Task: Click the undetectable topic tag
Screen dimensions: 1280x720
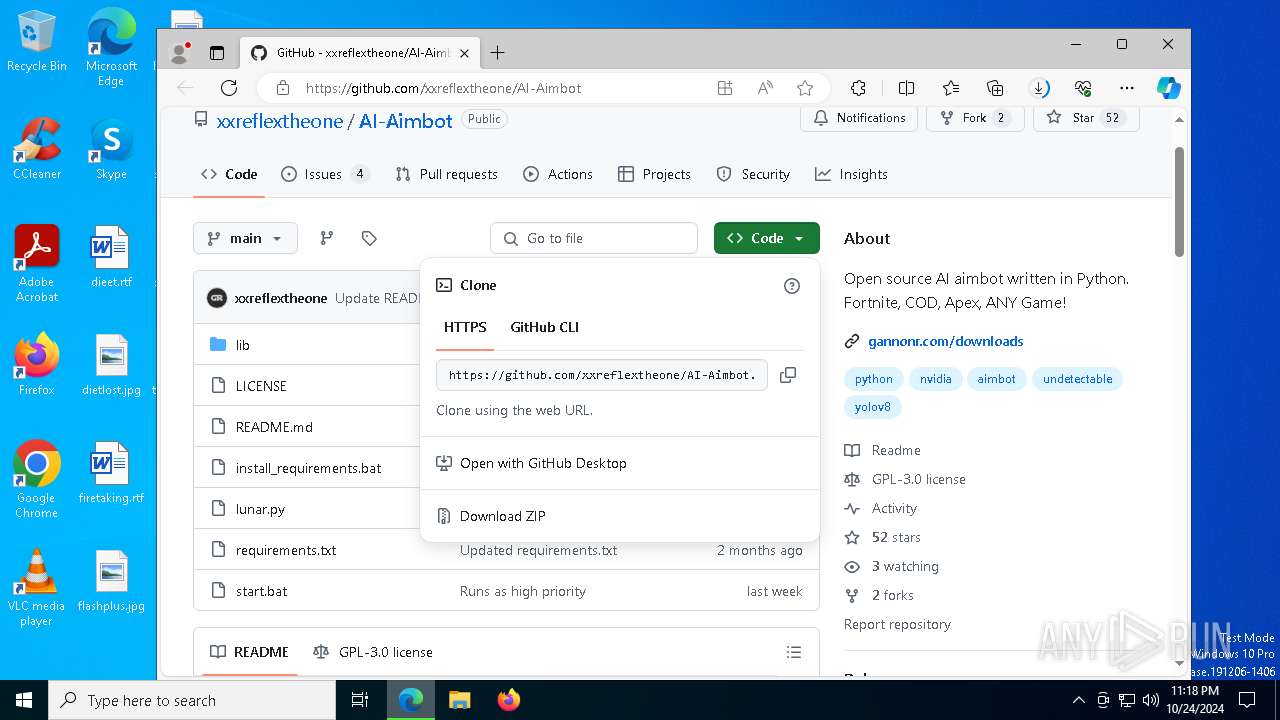Action: (1077, 379)
